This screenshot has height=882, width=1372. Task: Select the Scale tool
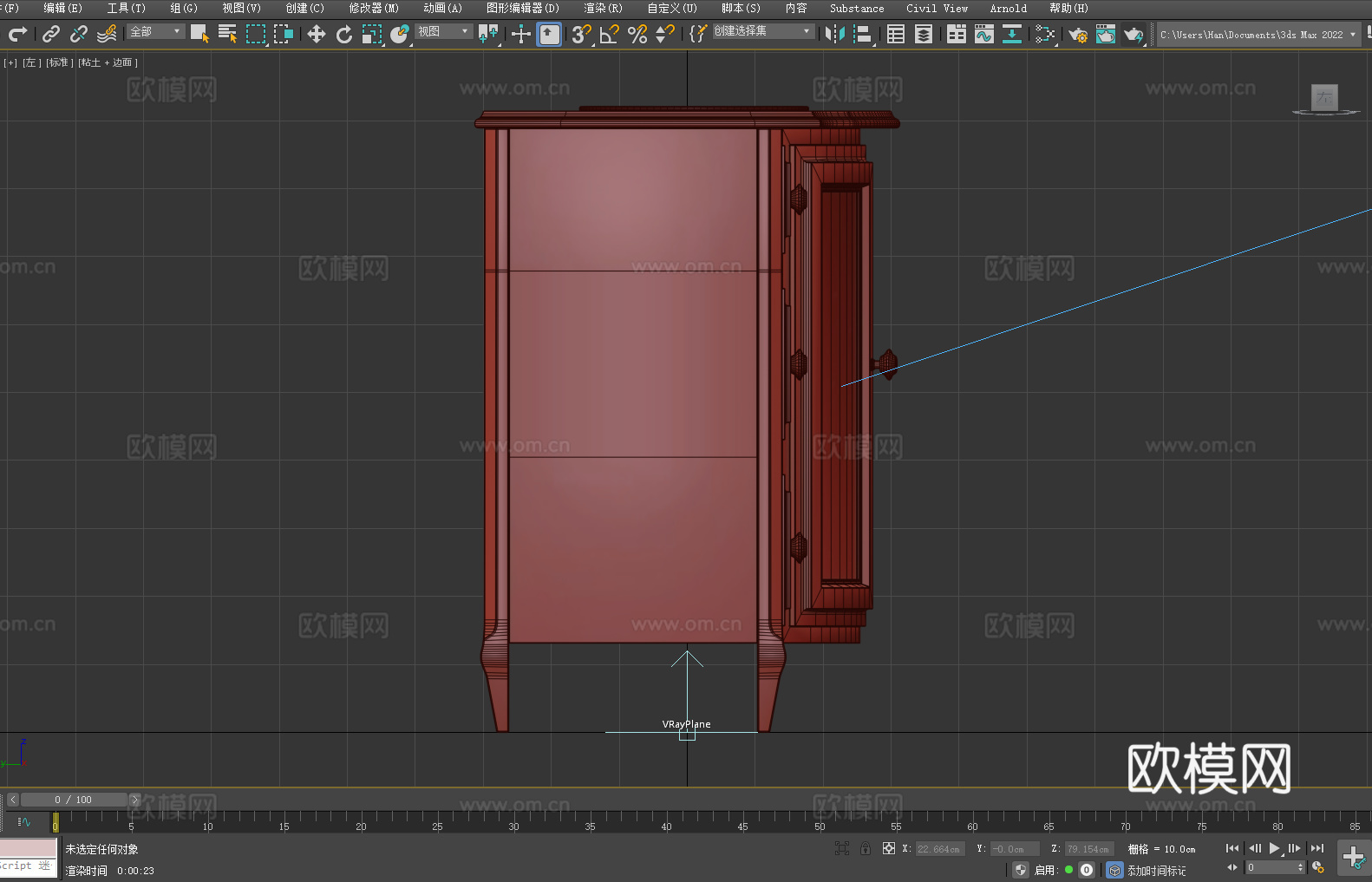[372, 34]
